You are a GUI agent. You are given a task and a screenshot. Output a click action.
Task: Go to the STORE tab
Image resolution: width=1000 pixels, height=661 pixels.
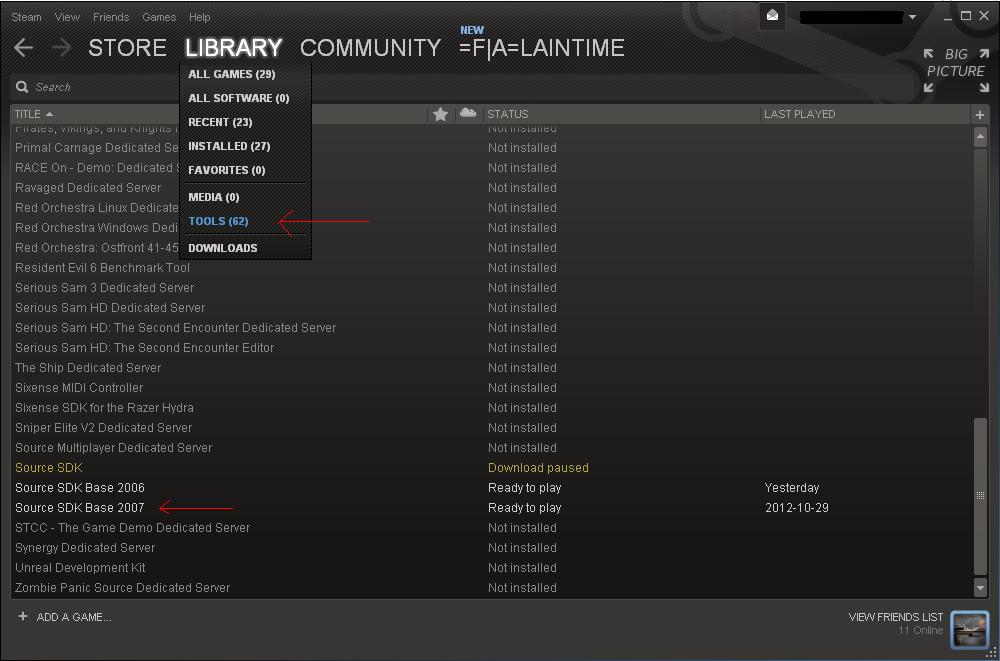[x=127, y=48]
